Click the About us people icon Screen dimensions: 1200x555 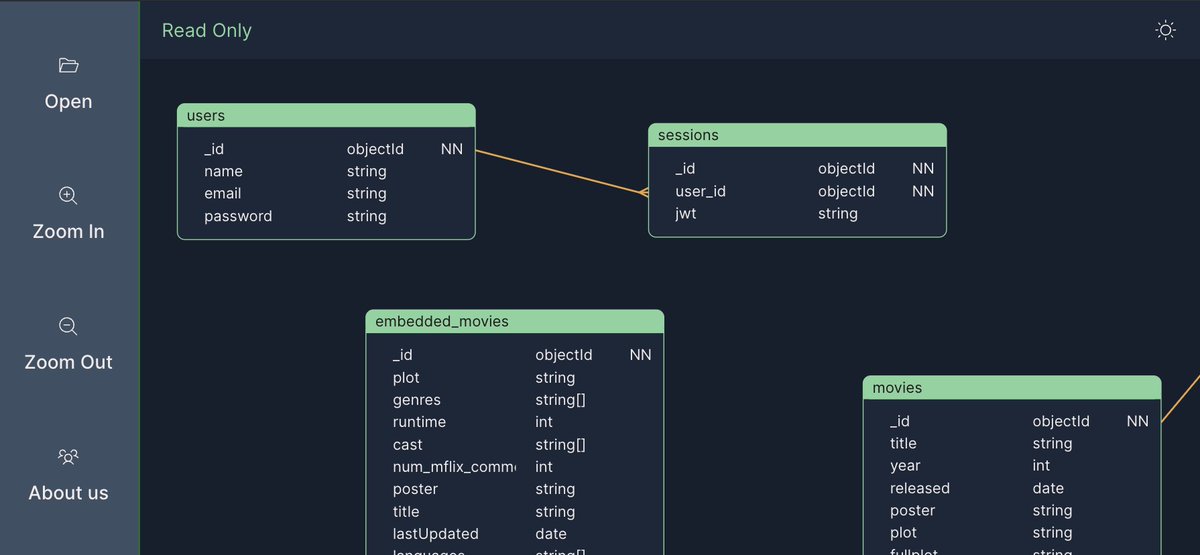(68, 457)
